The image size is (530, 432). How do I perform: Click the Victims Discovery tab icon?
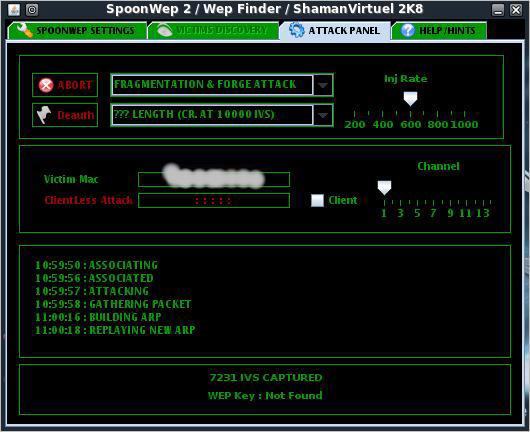tap(165, 30)
